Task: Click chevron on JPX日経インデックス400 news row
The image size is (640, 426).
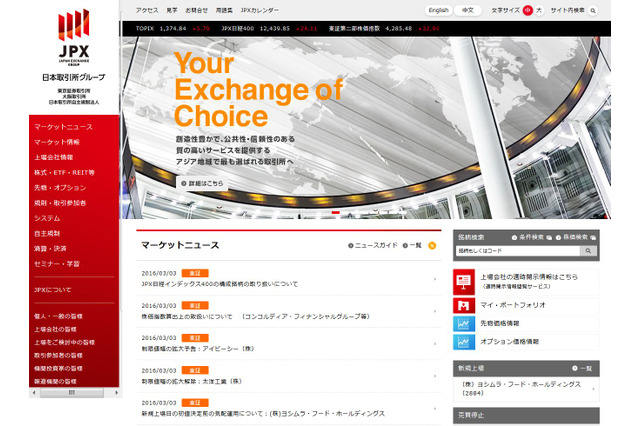Action: pos(435,279)
